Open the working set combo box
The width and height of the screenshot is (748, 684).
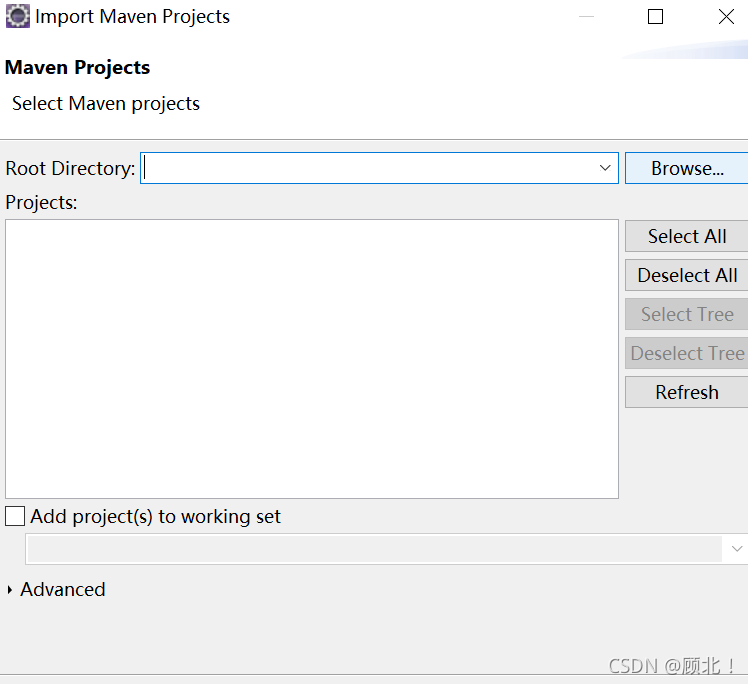387,549
